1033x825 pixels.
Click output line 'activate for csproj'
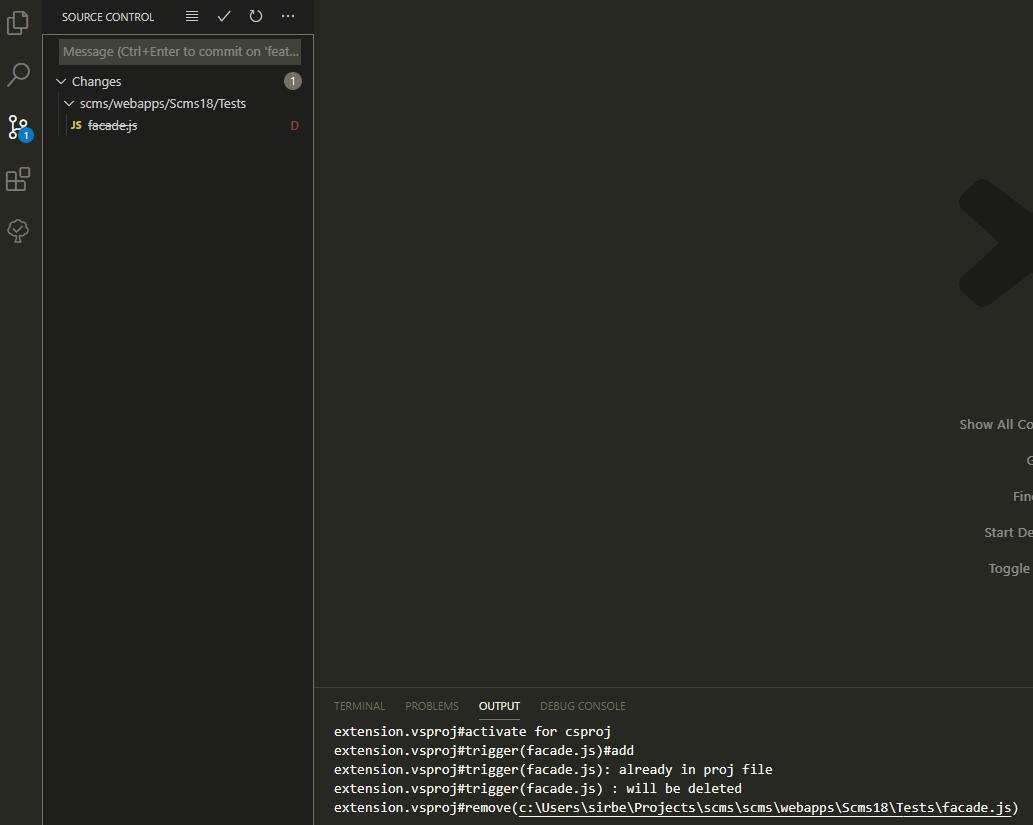pos(472,731)
